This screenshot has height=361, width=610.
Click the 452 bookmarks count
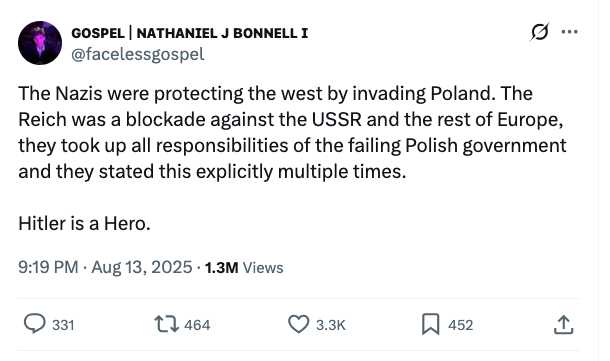[461, 325]
